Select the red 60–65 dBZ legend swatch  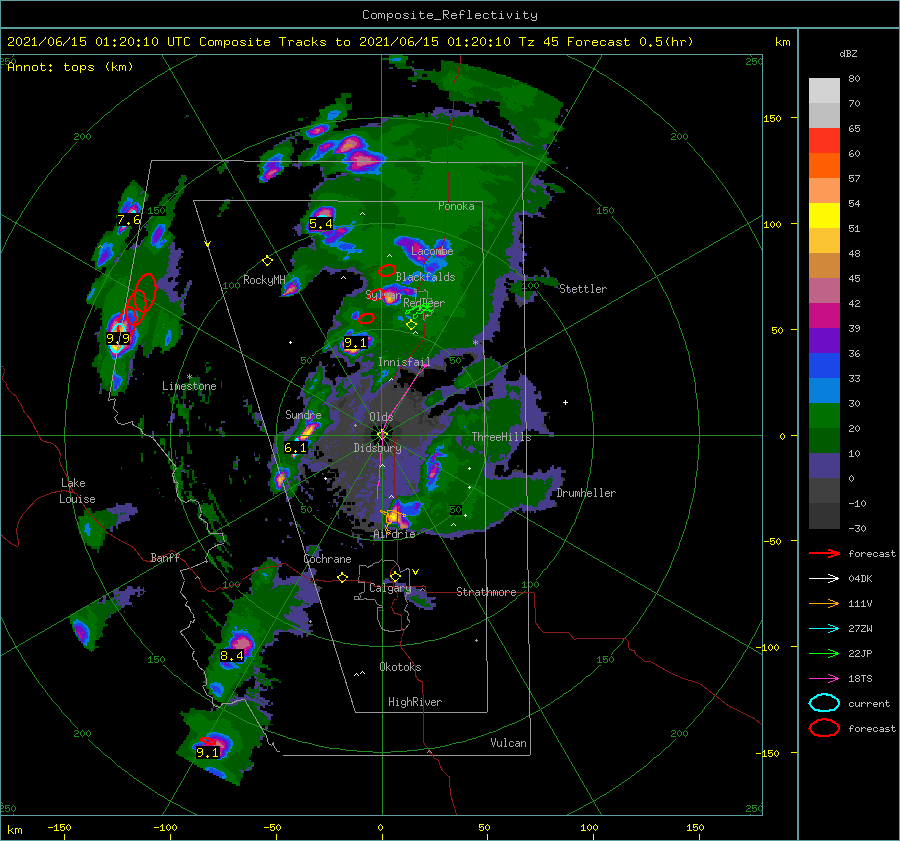(824, 141)
